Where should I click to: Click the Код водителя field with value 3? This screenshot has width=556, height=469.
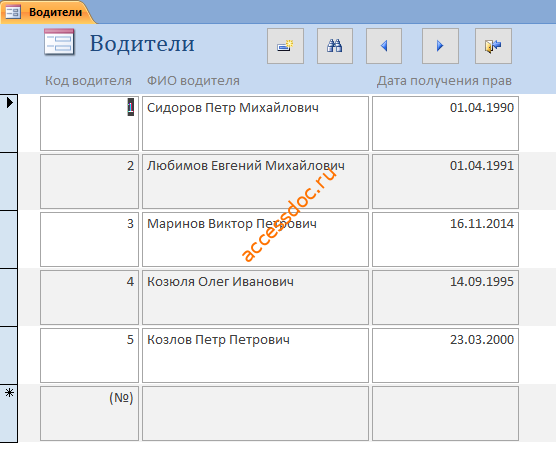(89, 239)
